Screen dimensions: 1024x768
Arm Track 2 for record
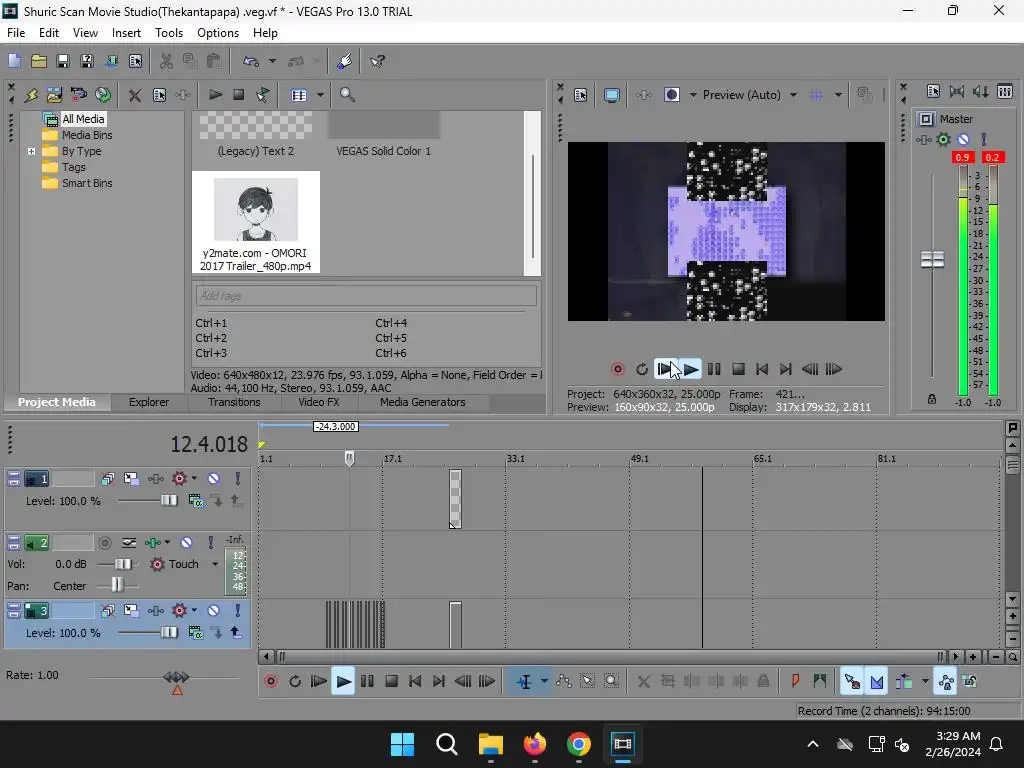tap(104, 543)
